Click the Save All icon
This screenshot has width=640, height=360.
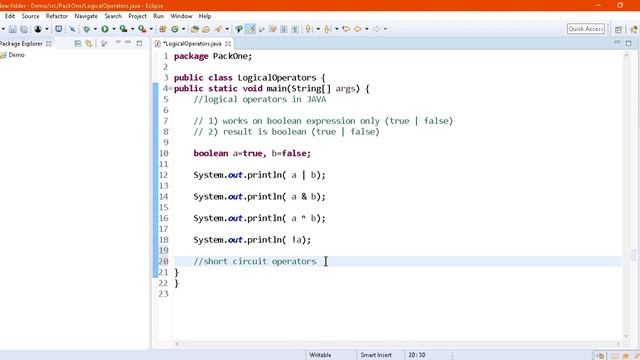tap(24, 29)
